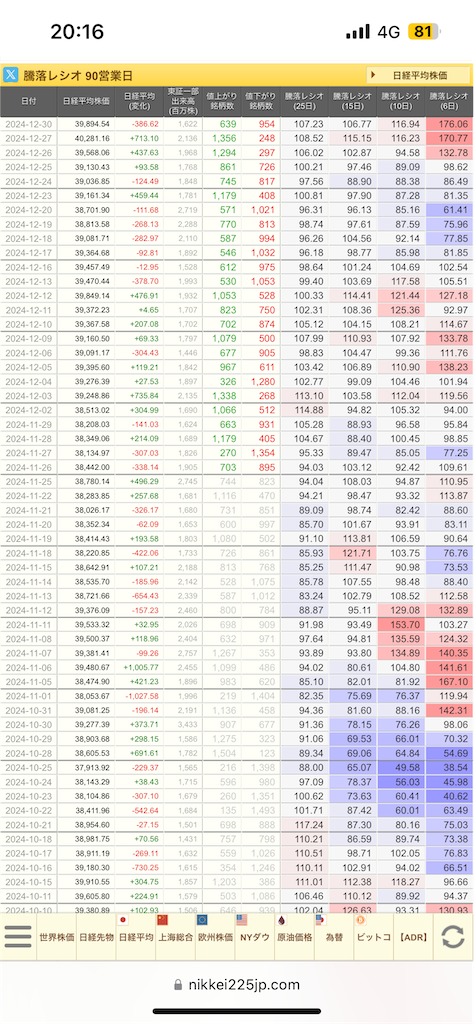Viewport: 474px width, 1024px height.
Task: Open the NYダウ tab
Action: pos(255,936)
